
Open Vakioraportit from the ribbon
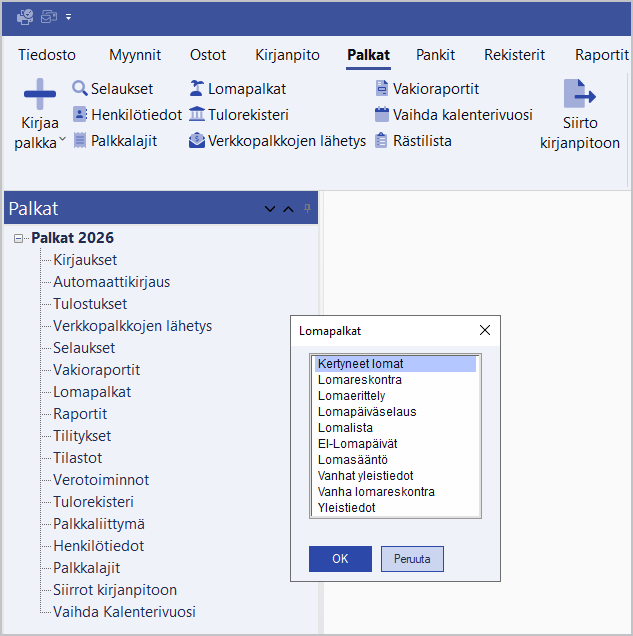381,89
